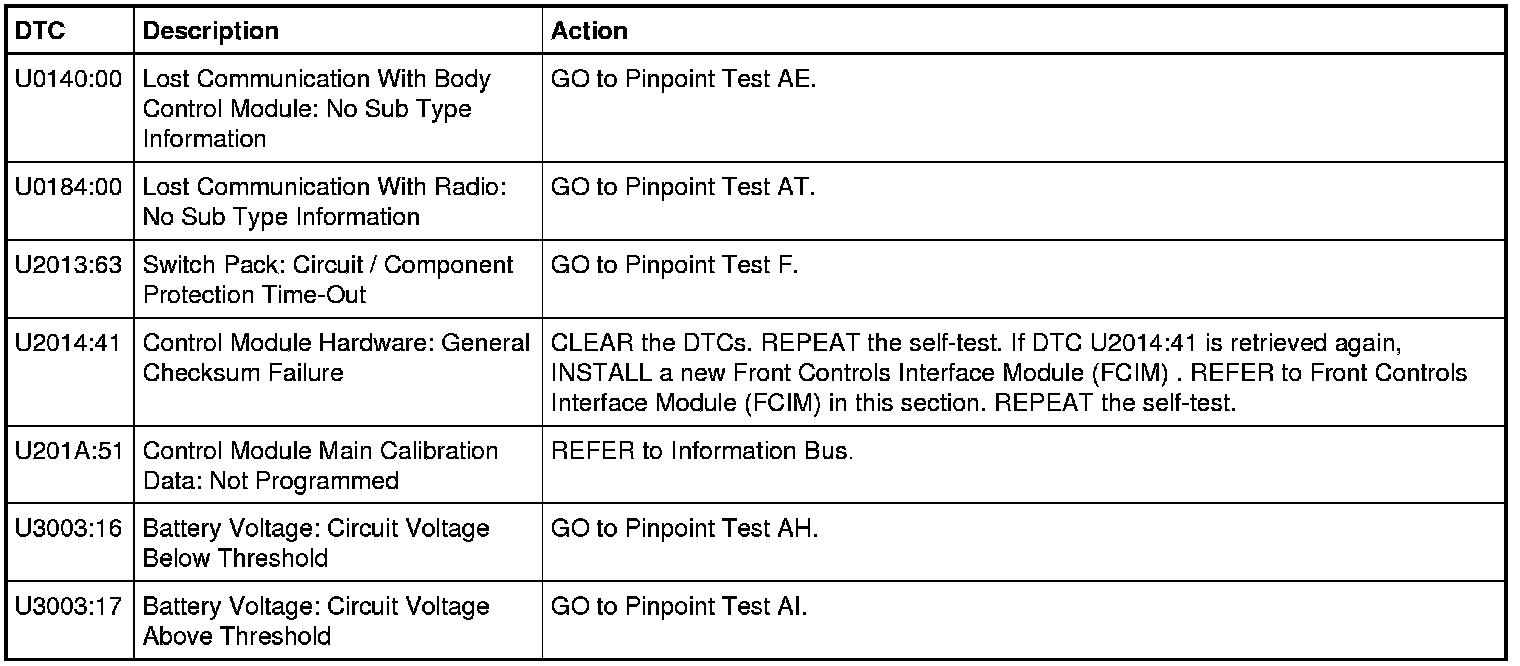
Task: Select DTC code U3003:16
Action: [x=69, y=529]
